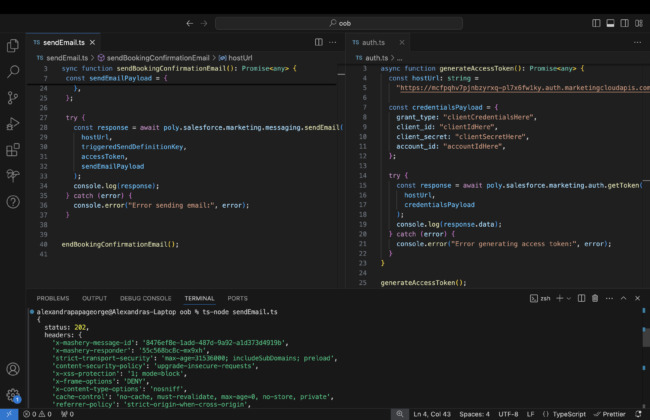Switch to the TERMINAL panel tab
650x420 pixels.
[x=199, y=299]
